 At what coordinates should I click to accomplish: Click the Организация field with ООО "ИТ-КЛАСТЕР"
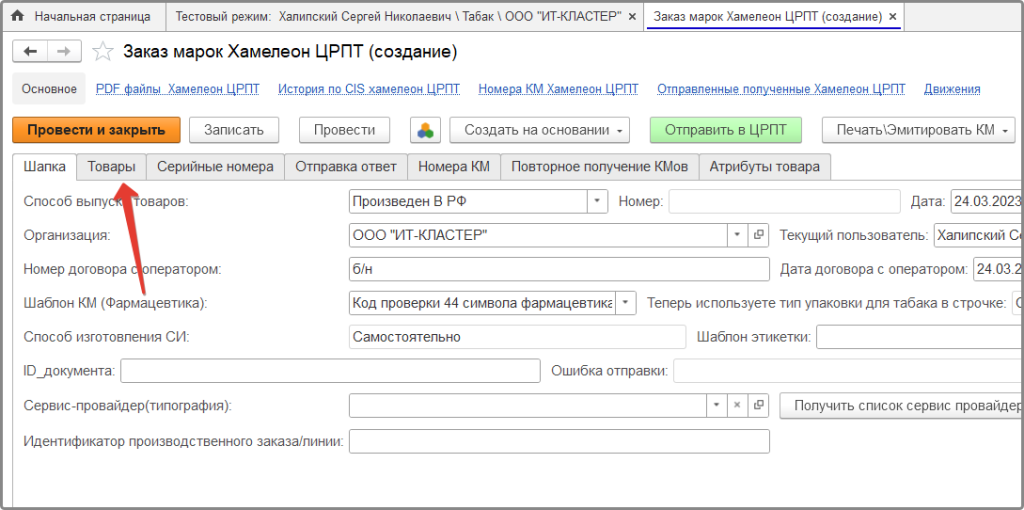tap(539, 235)
